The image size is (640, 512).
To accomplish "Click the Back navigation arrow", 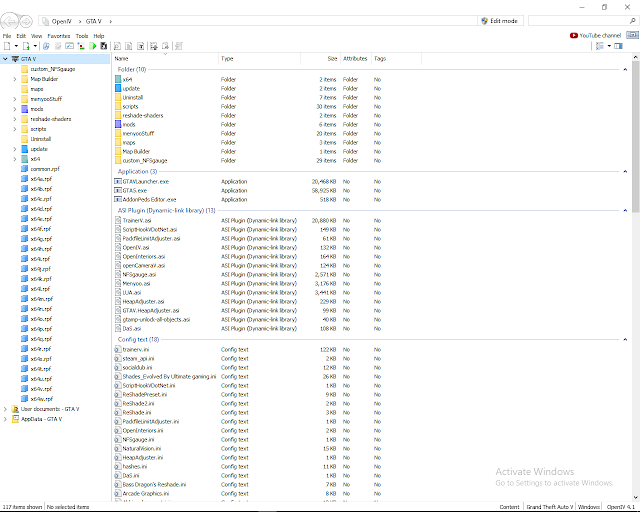I will click(10, 21).
